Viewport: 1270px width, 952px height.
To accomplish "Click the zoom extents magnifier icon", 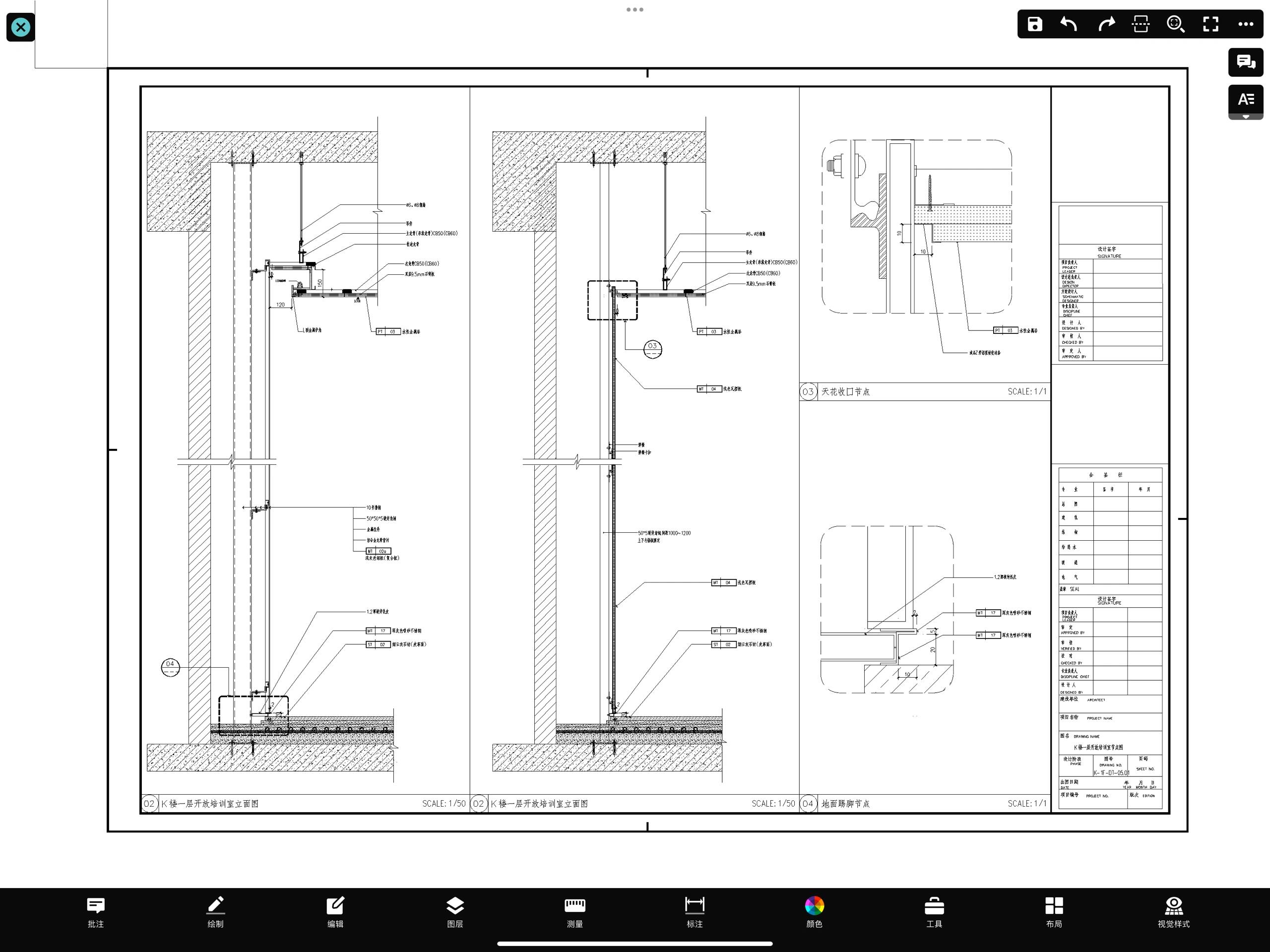I will (x=1175, y=24).
